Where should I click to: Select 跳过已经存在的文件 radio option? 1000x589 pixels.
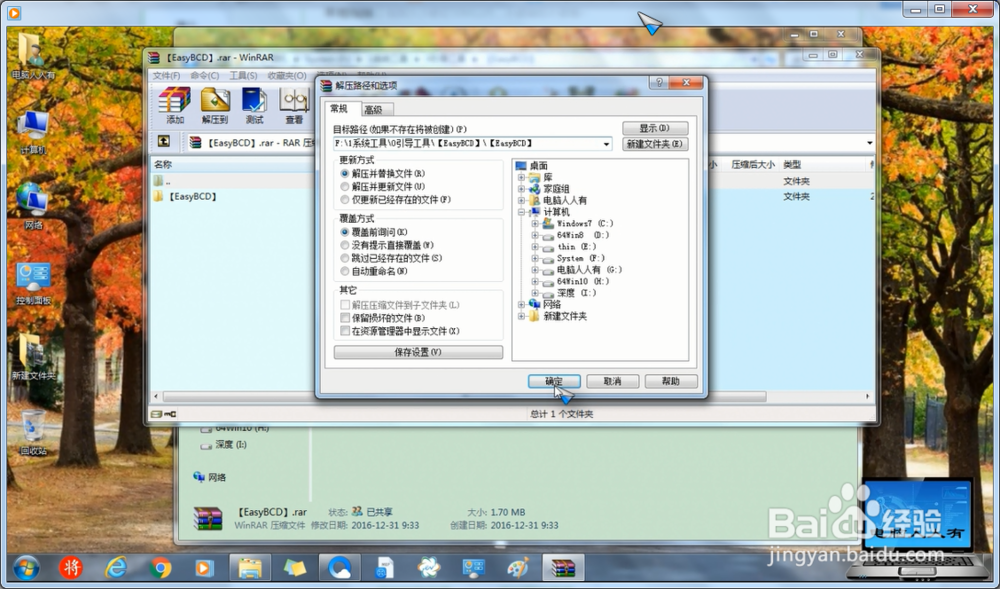345,258
